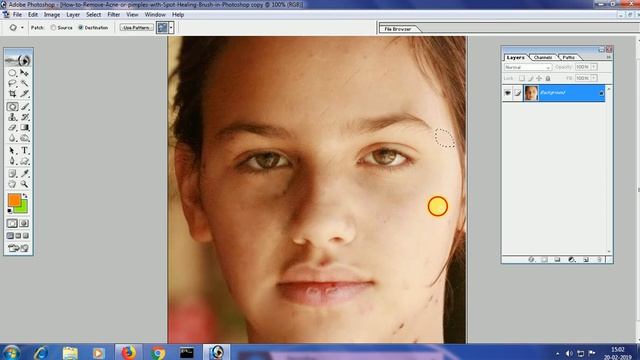
Task: Select the Magic Wand tool
Action: pos(24,83)
